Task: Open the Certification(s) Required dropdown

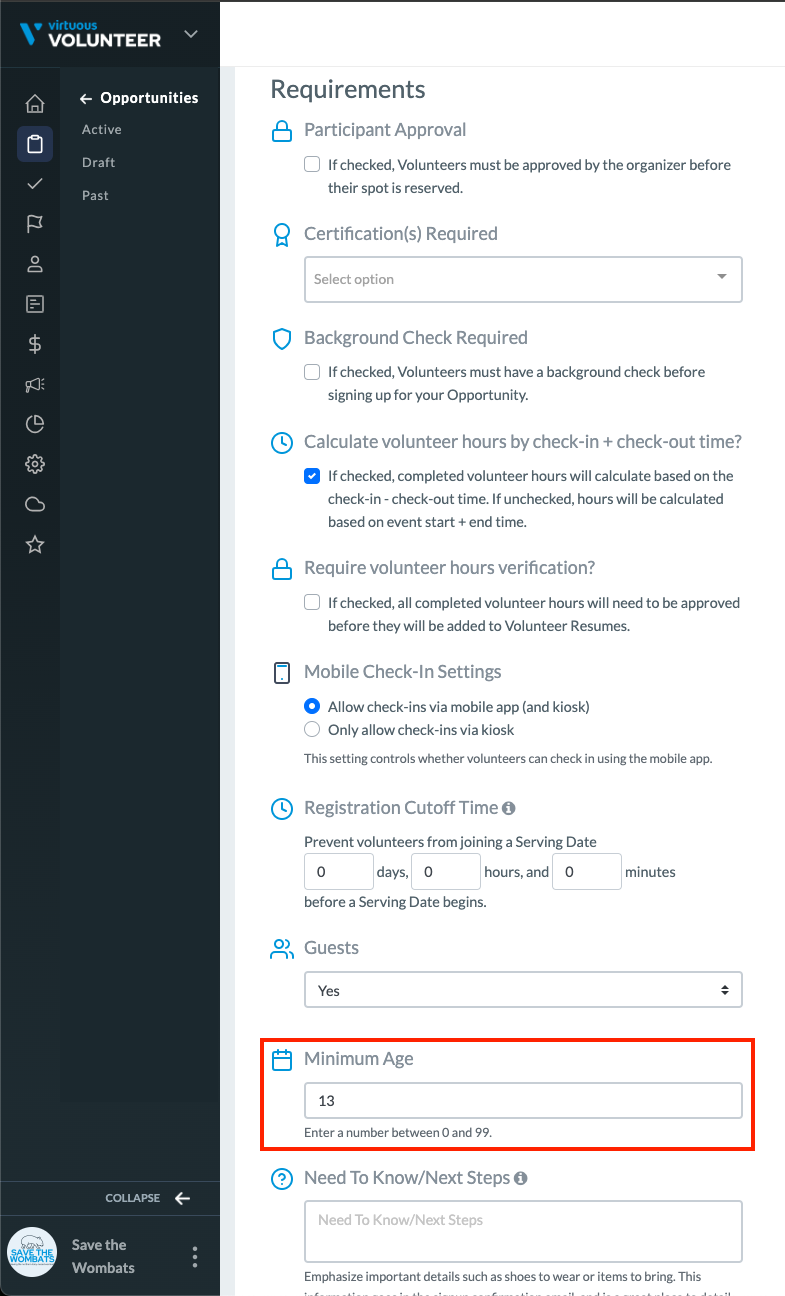Action: (523, 279)
